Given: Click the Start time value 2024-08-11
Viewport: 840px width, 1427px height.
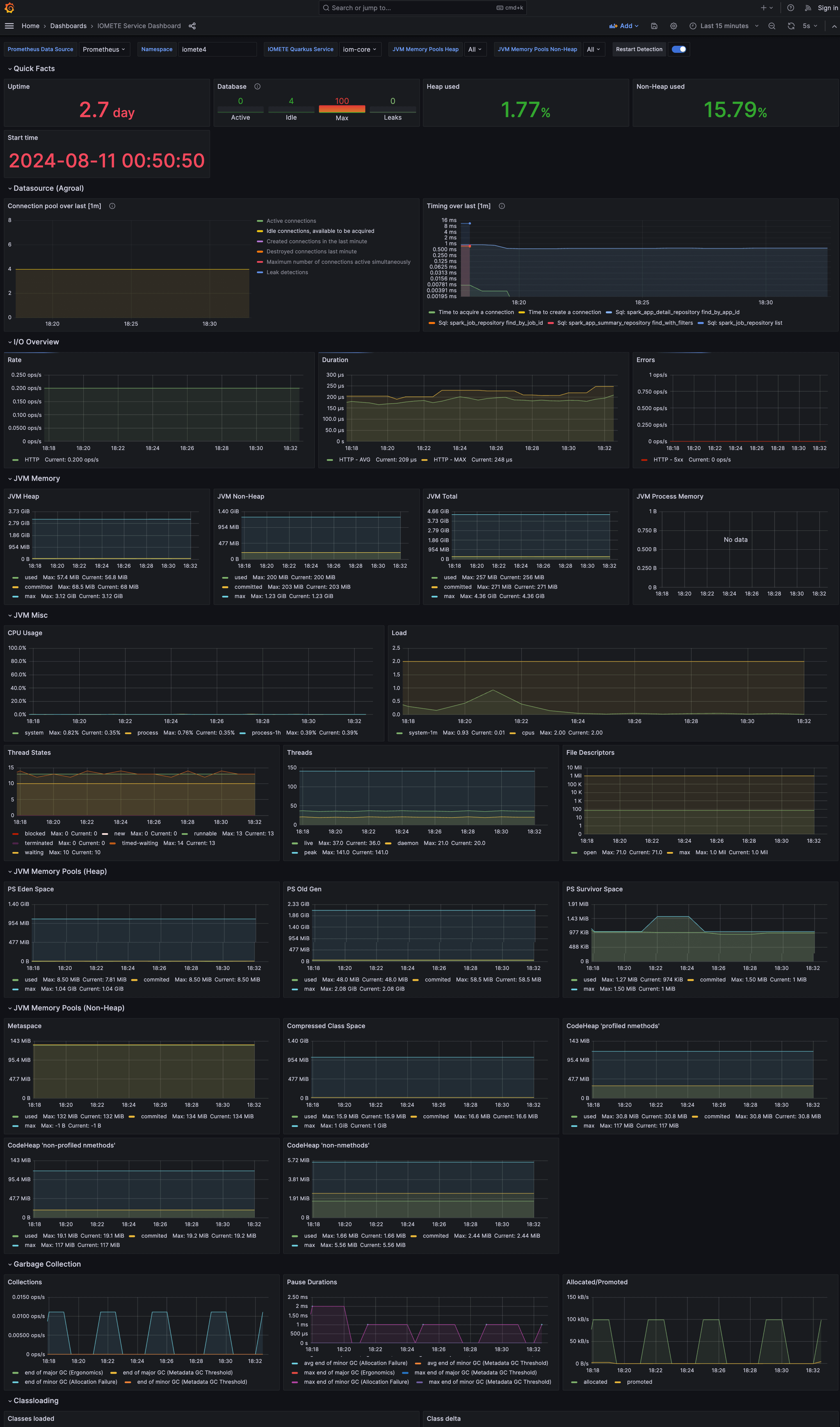Looking at the screenshot, I should [x=106, y=161].
